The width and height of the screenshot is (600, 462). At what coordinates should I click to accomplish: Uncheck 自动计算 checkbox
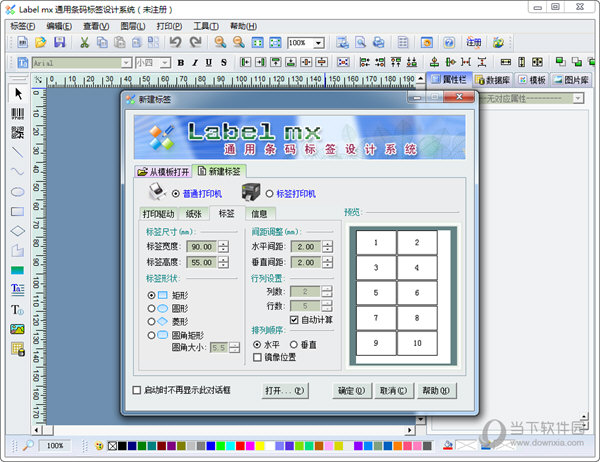[x=294, y=320]
